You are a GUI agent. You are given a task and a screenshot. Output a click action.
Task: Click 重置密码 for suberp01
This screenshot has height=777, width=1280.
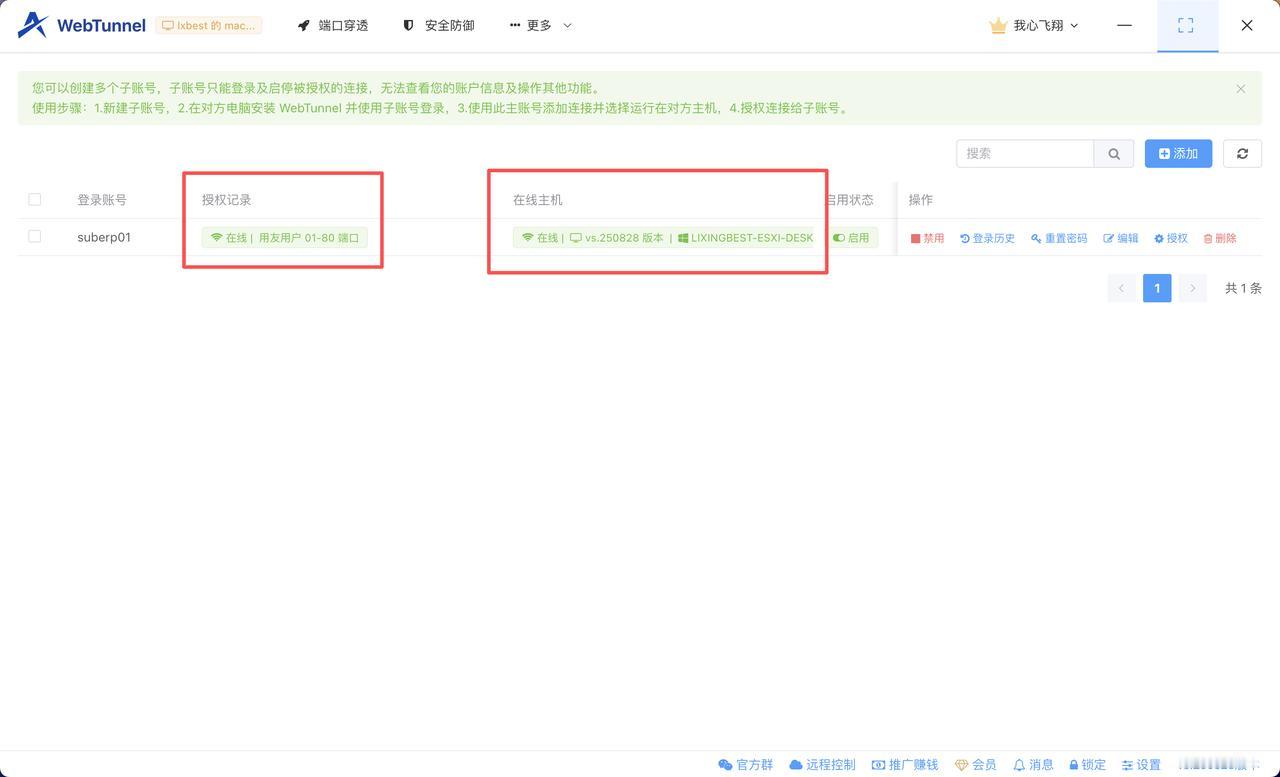pyautogui.click(x=1059, y=238)
